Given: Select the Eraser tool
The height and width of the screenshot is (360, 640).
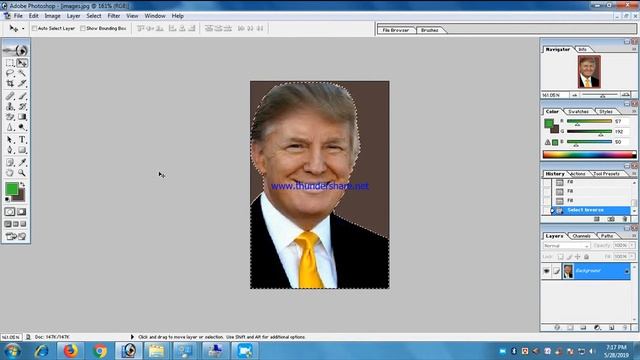Looking at the screenshot, I should click(10, 117).
